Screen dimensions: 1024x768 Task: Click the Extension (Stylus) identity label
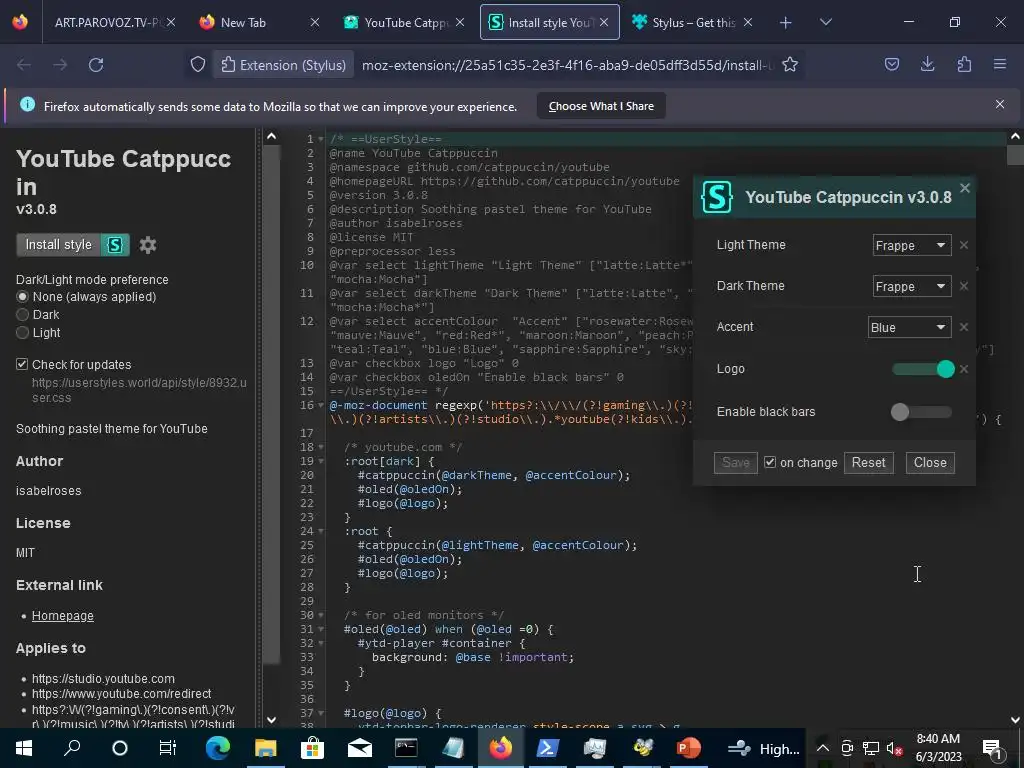[283, 65]
